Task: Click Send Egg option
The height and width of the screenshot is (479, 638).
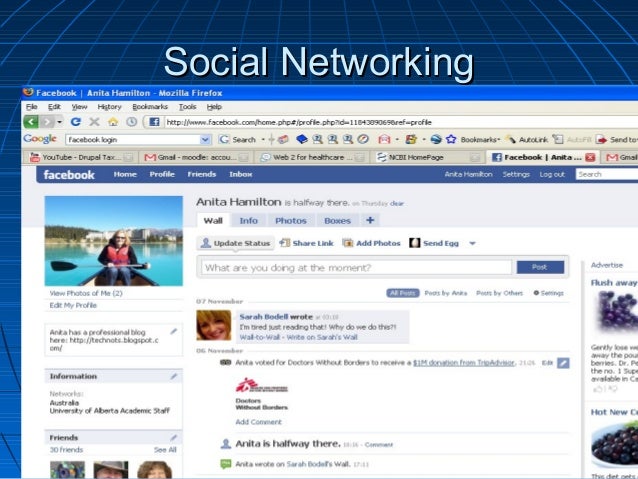Action: pos(434,243)
